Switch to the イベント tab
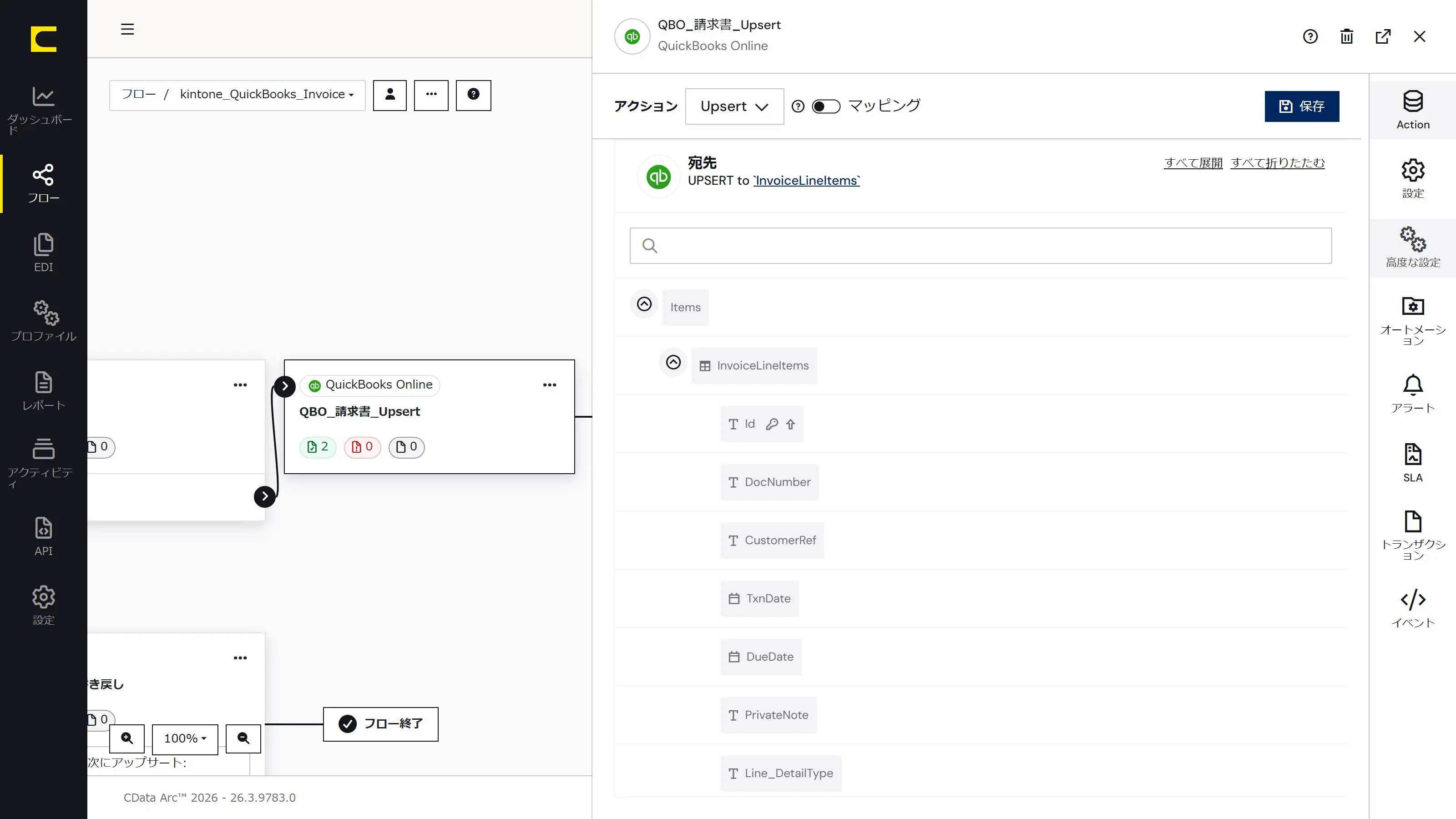Screen dimensions: 1456x819 pyautogui.click(x=1412, y=609)
